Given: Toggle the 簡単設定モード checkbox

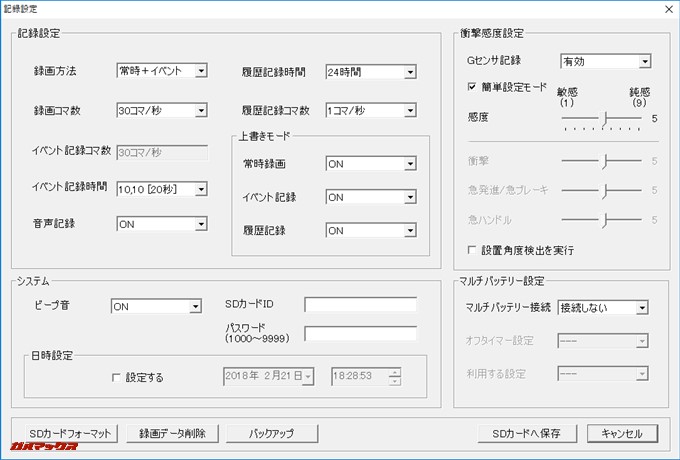Looking at the screenshot, I should [x=473, y=87].
